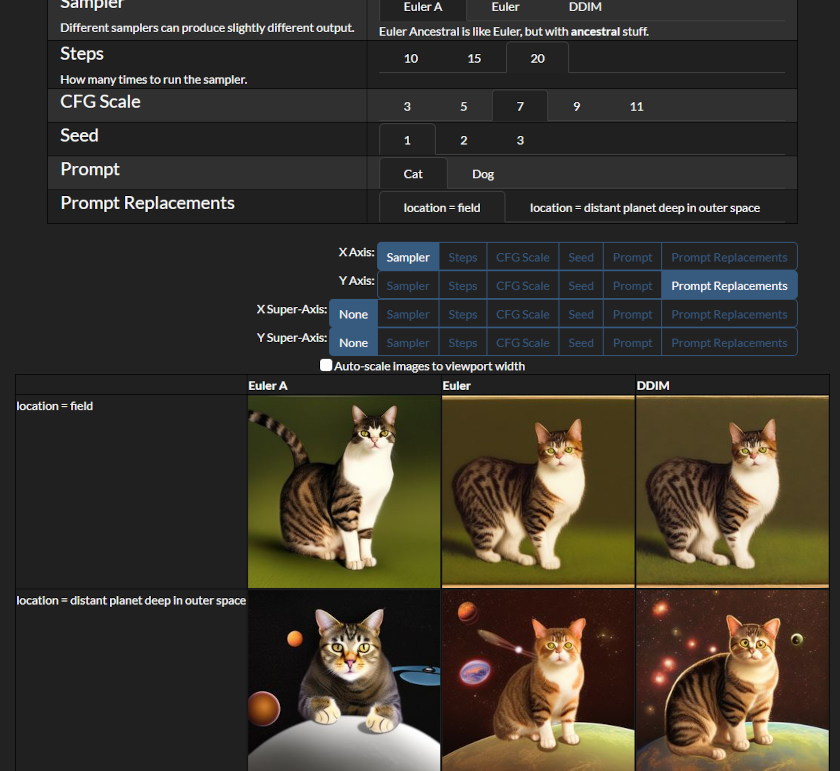Select location = field replacement tab
The height and width of the screenshot is (771, 840).
[442, 207]
